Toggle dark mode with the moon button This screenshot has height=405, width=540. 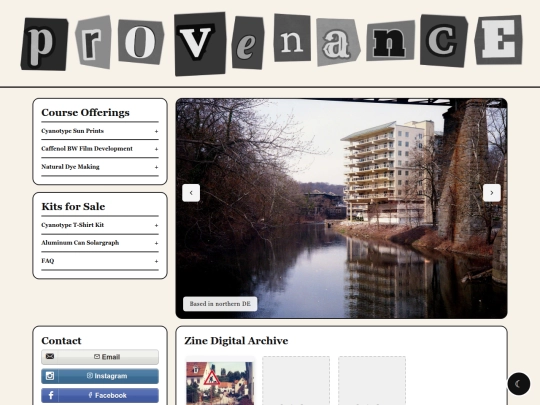tap(518, 384)
